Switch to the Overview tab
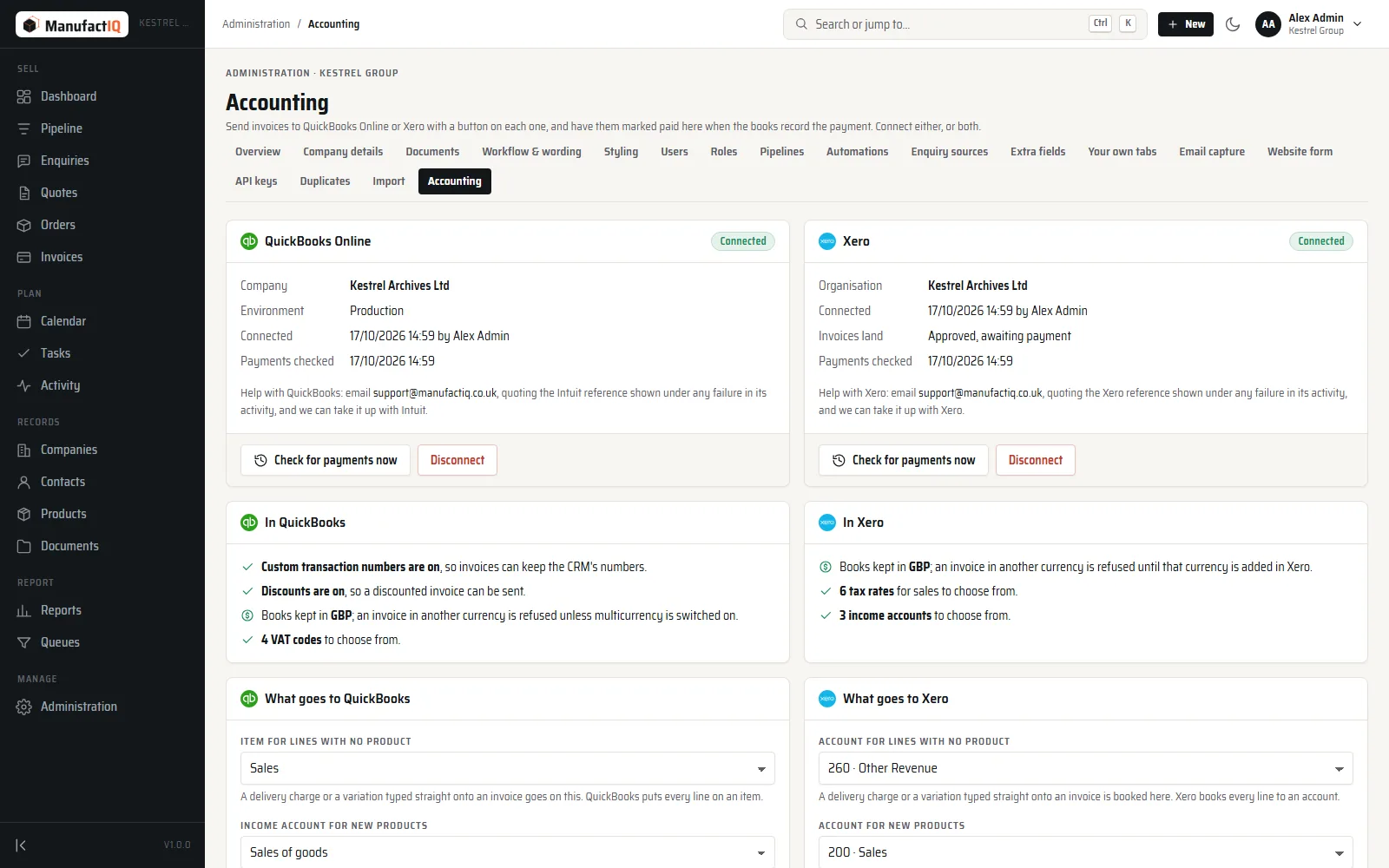The width and height of the screenshot is (1389, 868). tap(258, 152)
